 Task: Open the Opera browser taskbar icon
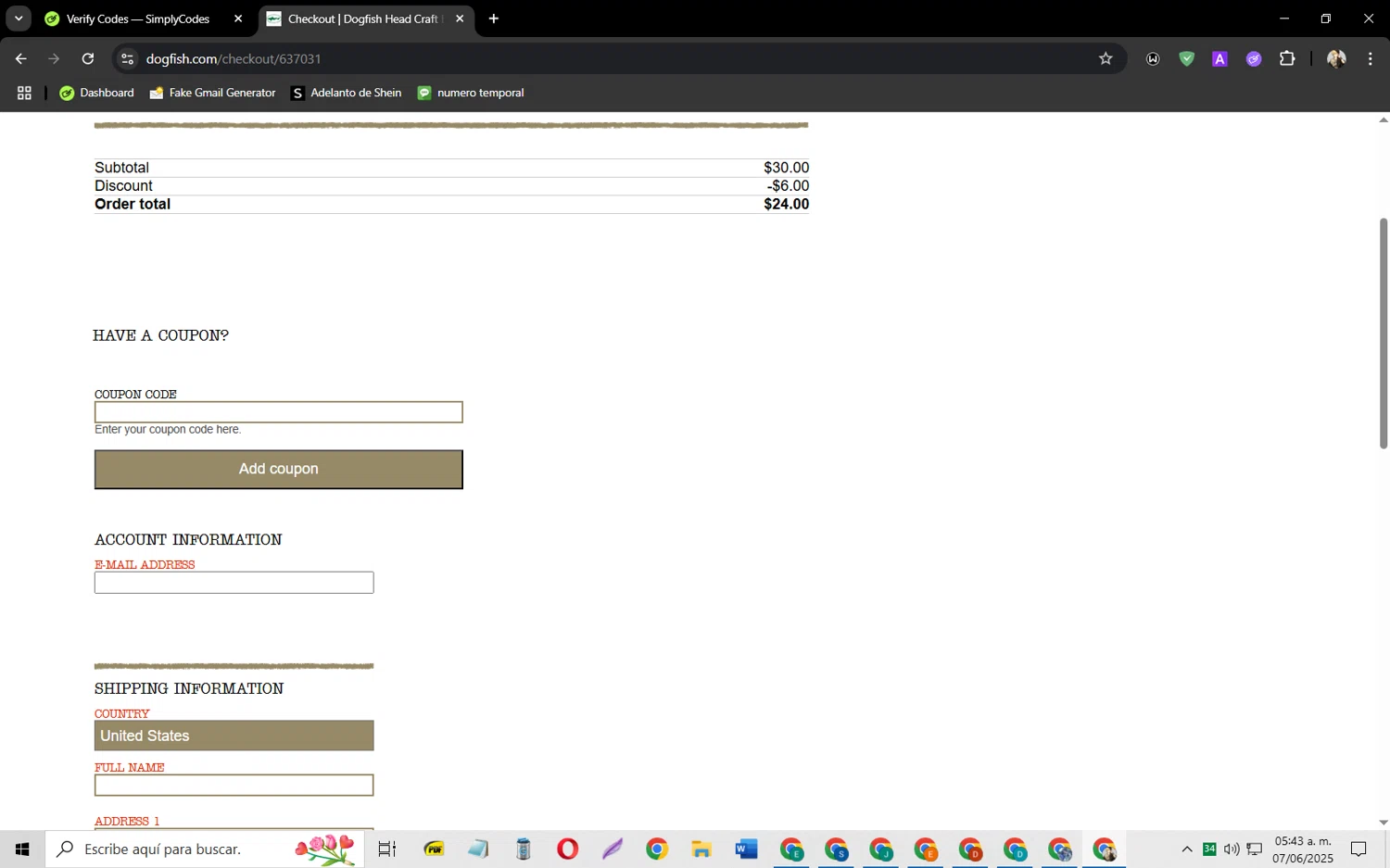[568, 849]
